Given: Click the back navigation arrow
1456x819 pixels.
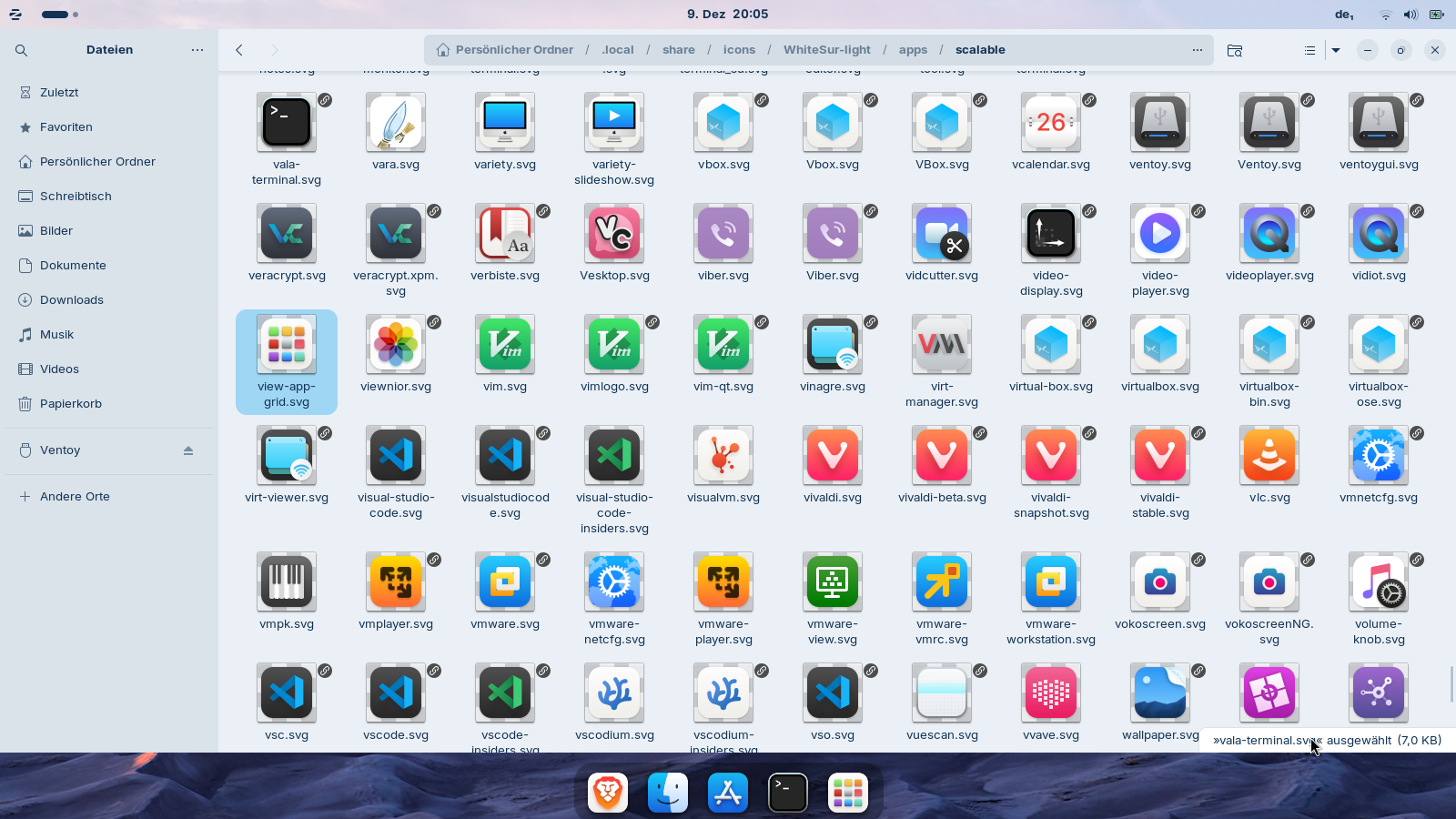Looking at the screenshot, I should pos(239,50).
